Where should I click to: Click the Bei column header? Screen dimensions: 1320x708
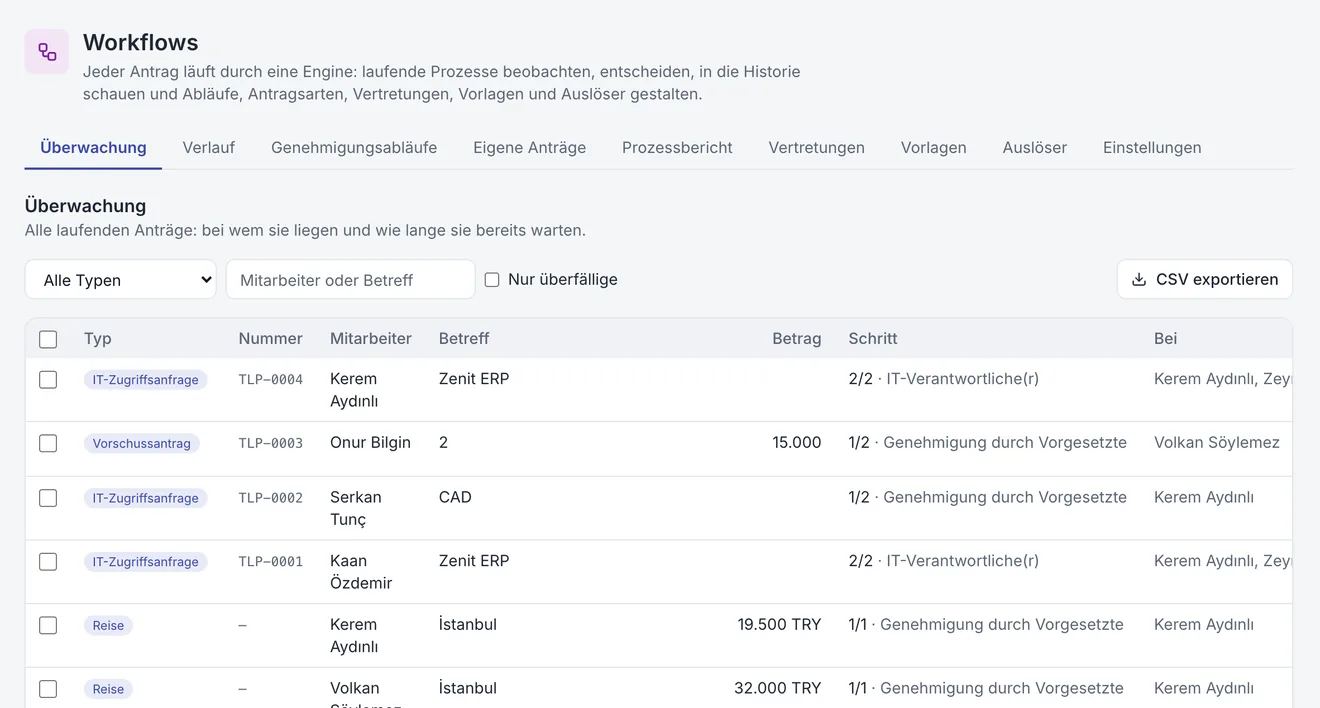[1166, 339]
